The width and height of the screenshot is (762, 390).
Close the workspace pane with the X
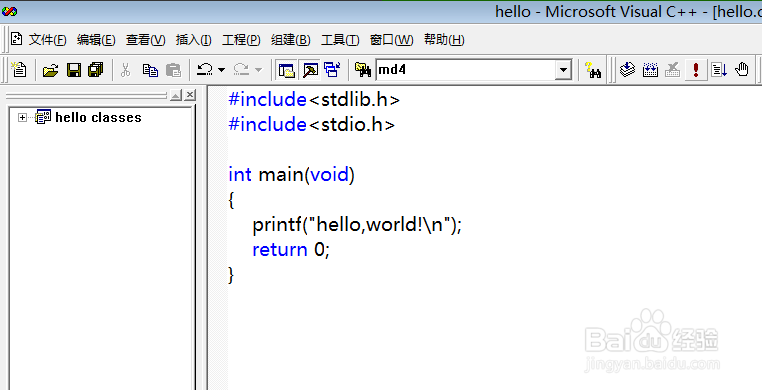tap(190, 95)
